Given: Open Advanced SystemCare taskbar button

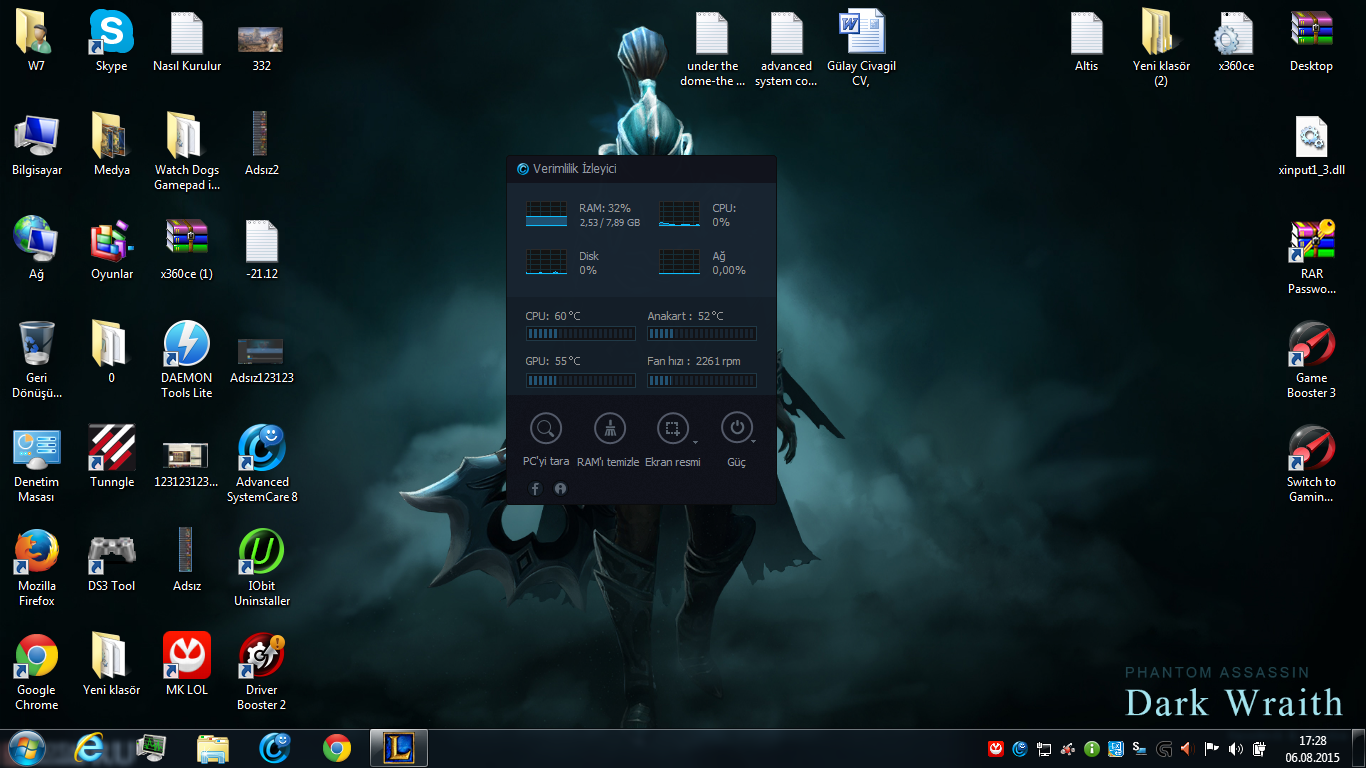Looking at the screenshot, I should pos(275,748).
